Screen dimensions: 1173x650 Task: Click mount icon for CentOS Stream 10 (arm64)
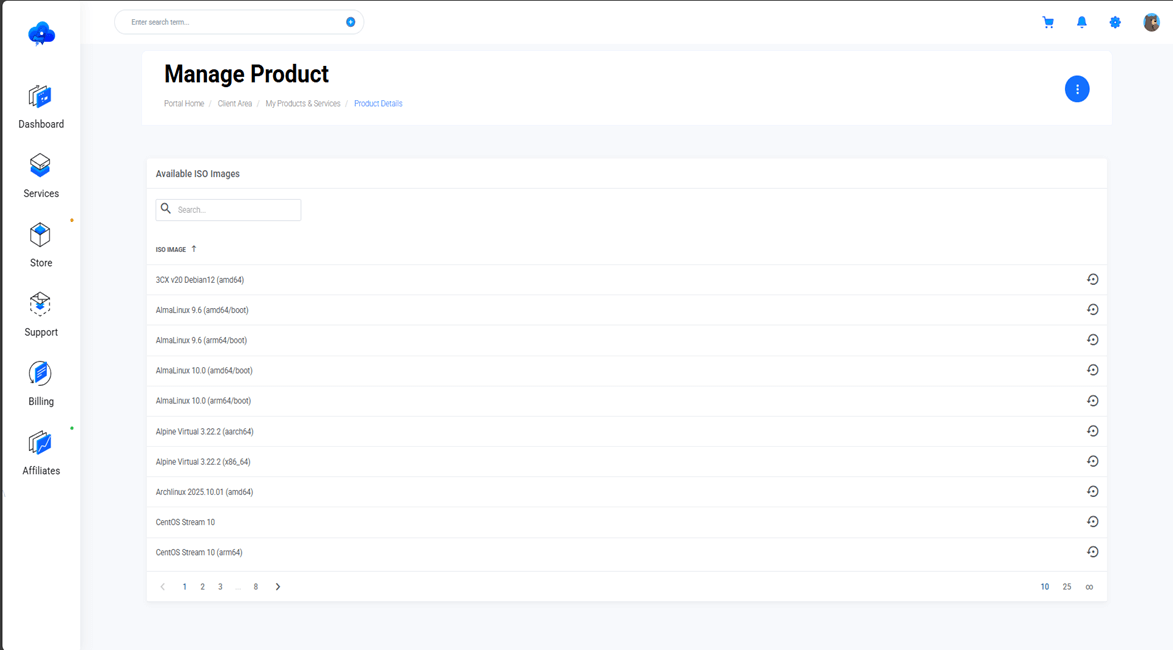tap(1092, 552)
